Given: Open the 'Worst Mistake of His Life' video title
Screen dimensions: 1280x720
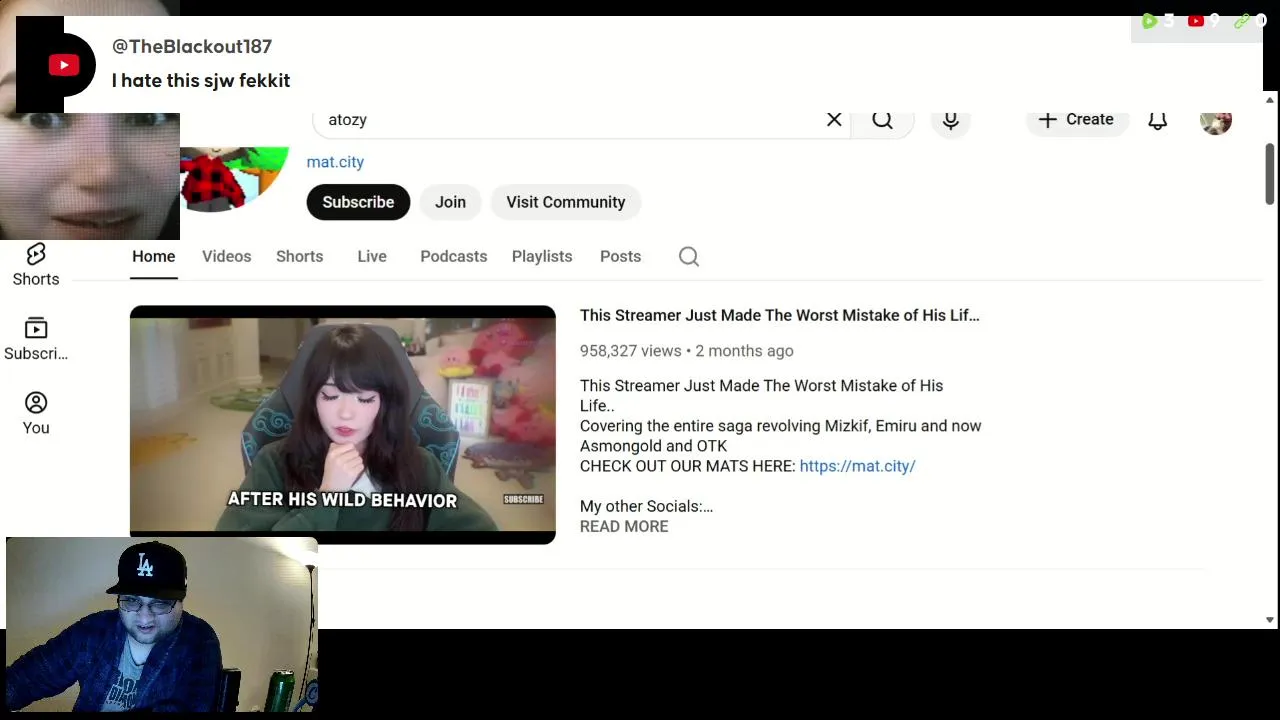Looking at the screenshot, I should 780,315.
